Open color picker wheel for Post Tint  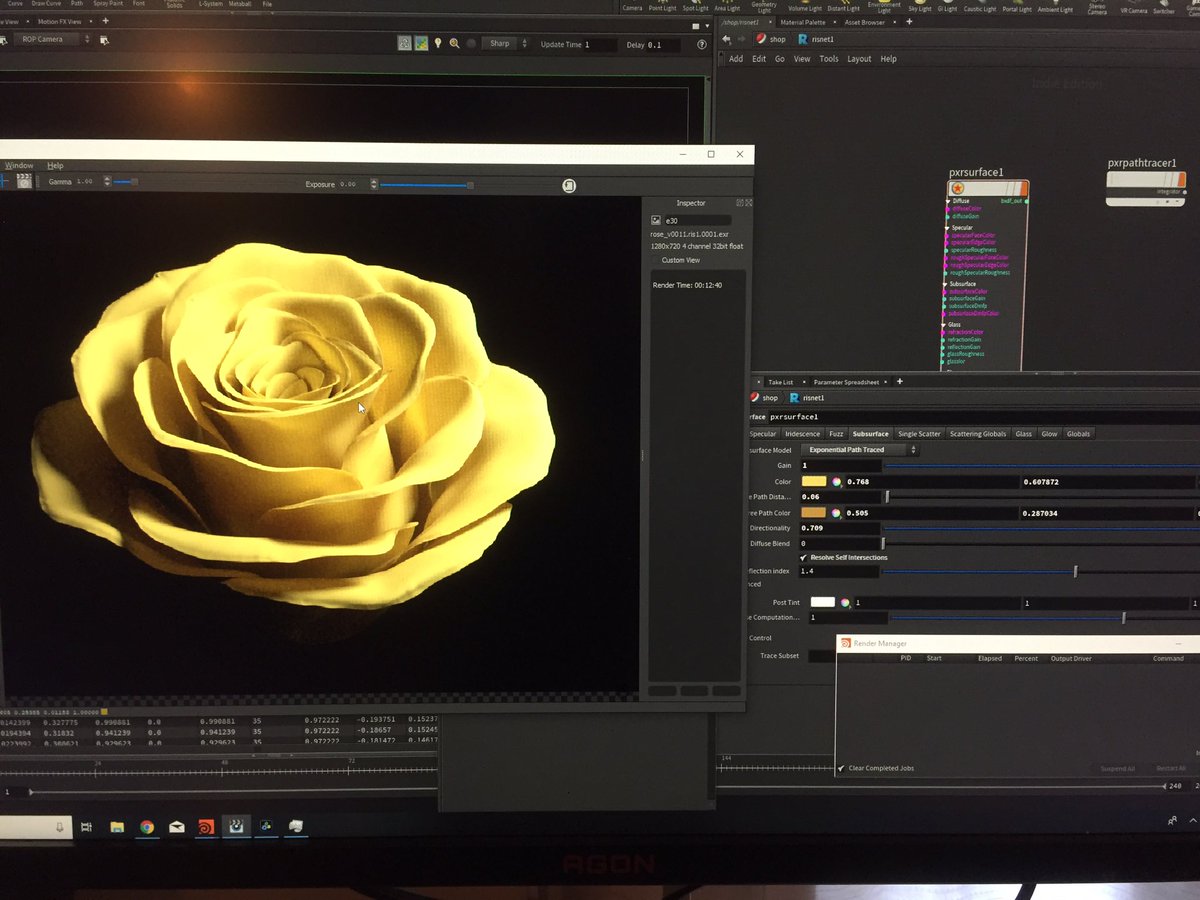845,603
